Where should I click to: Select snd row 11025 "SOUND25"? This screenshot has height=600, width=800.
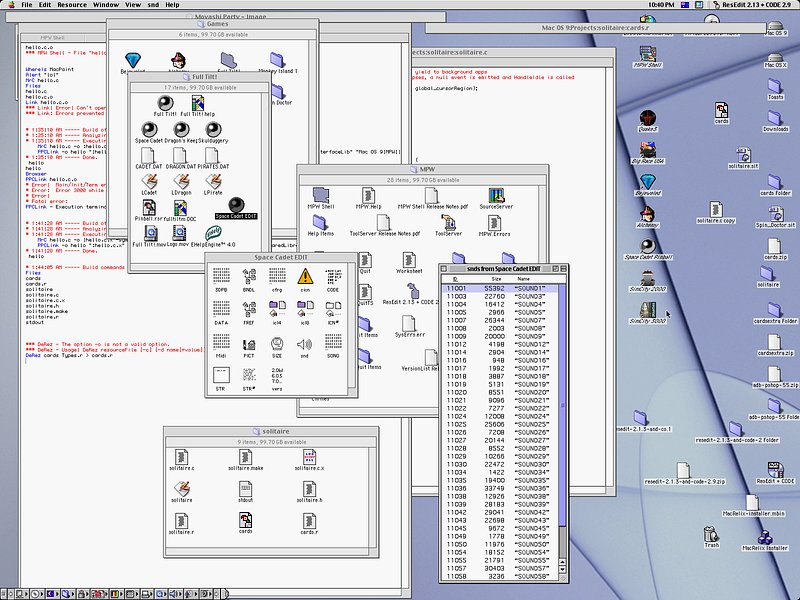[499, 424]
